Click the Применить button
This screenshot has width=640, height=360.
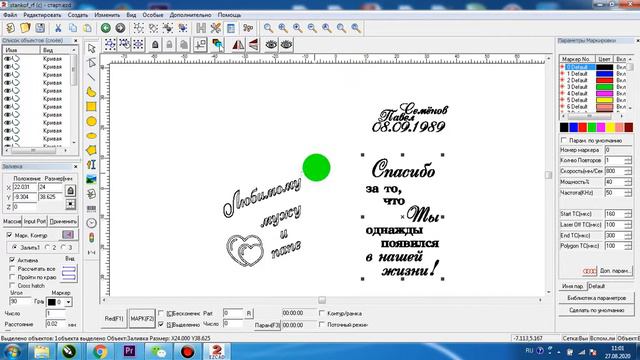(63, 221)
